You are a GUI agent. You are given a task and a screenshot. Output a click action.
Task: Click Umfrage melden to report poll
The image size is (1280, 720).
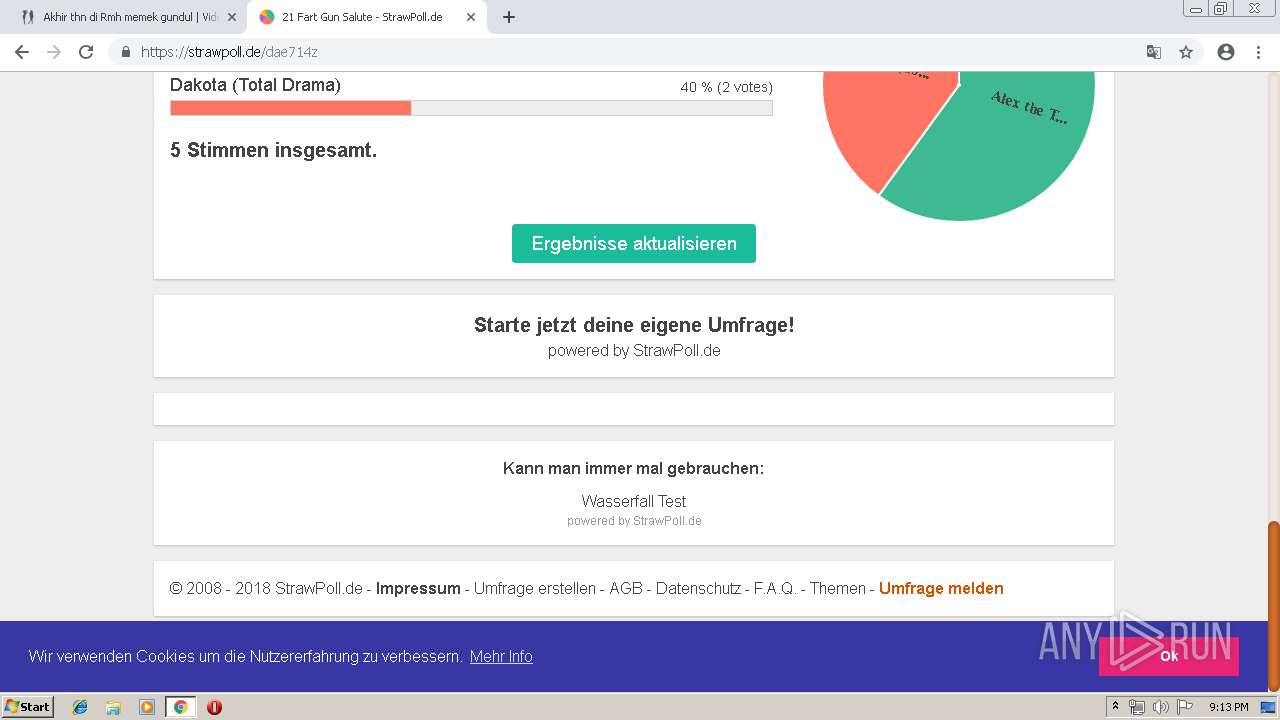pos(941,588)
